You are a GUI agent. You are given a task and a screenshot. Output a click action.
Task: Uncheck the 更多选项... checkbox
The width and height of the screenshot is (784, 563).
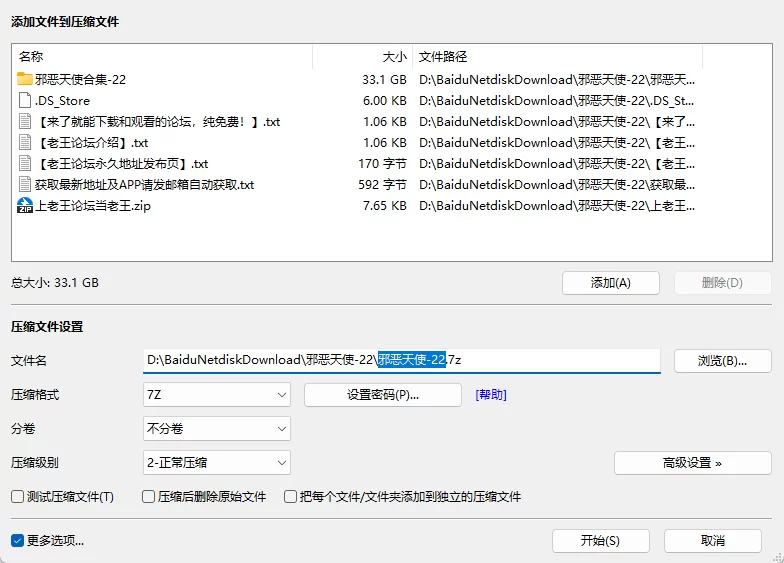point(18,540)
